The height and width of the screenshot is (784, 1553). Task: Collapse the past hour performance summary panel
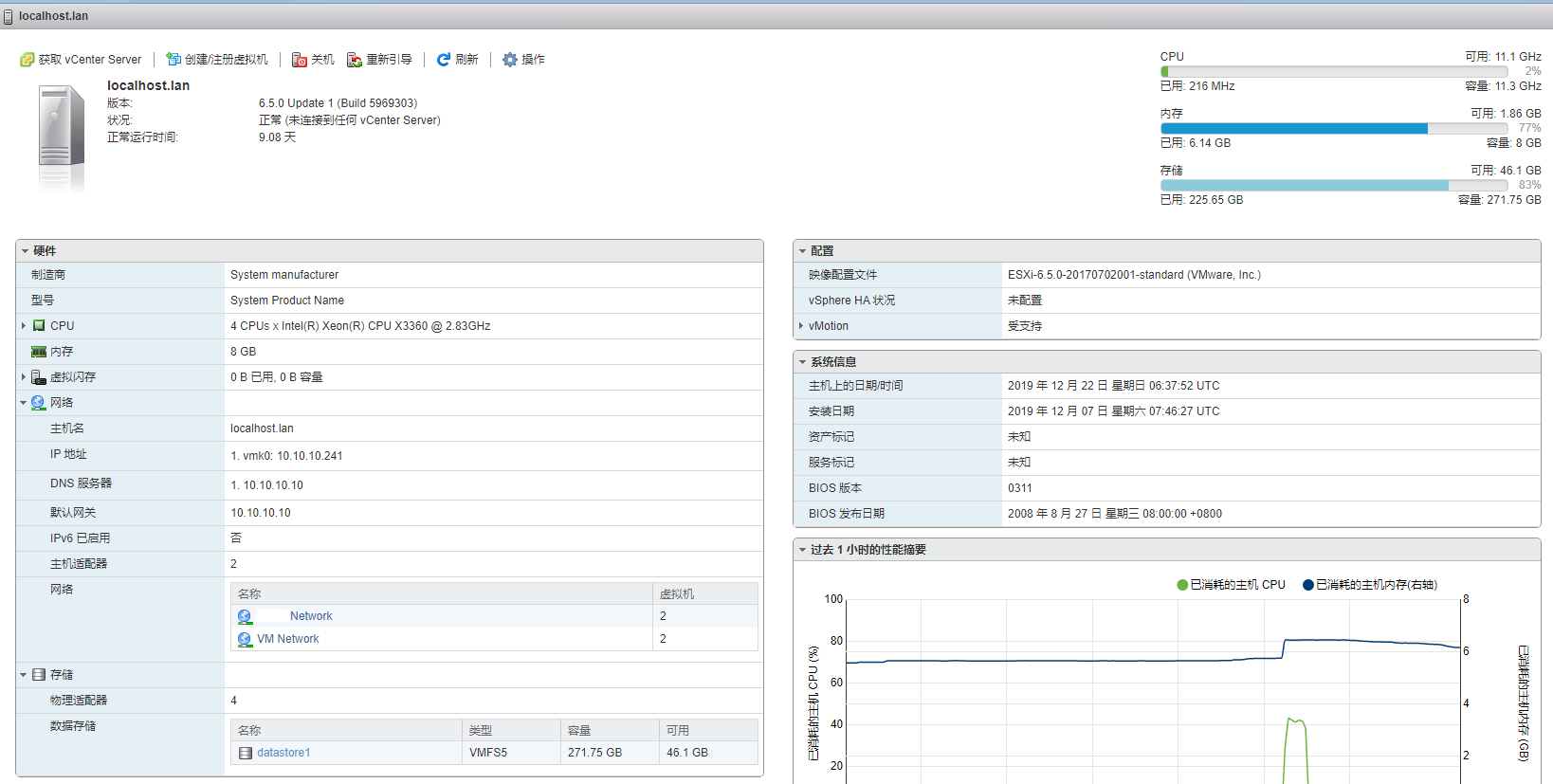coord(802,550)
